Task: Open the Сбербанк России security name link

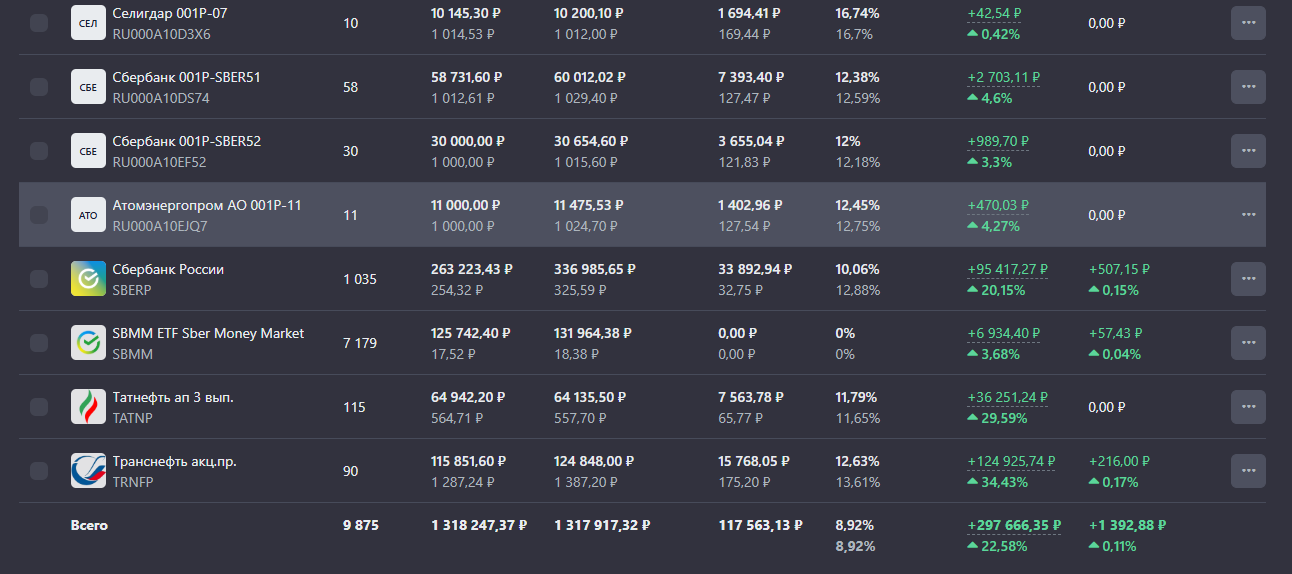Action: pyautogui.click(x=168, y=270)
